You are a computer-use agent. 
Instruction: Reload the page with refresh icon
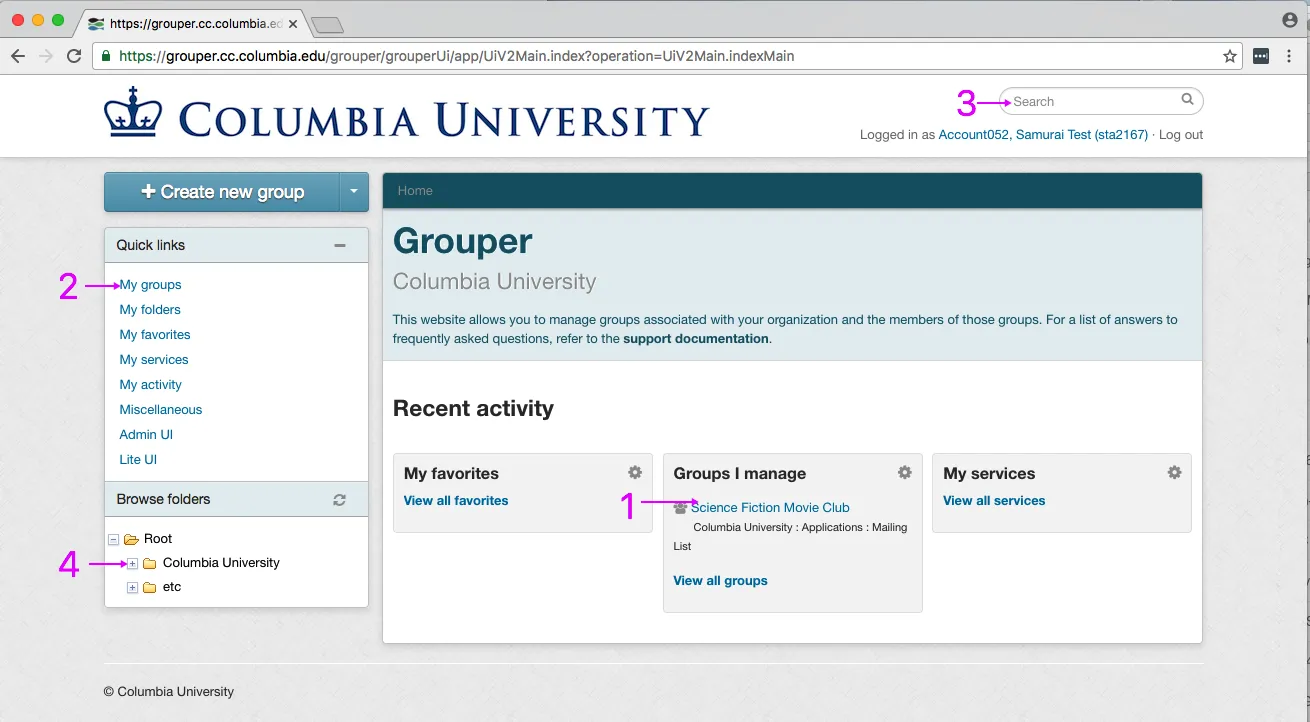pyautogui.click(x=74, y=56)
